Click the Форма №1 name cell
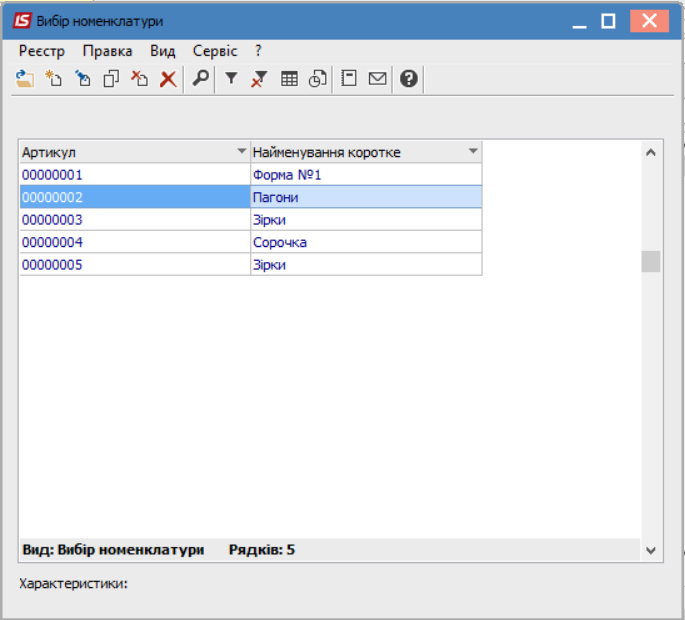 (x=366, y=175)
